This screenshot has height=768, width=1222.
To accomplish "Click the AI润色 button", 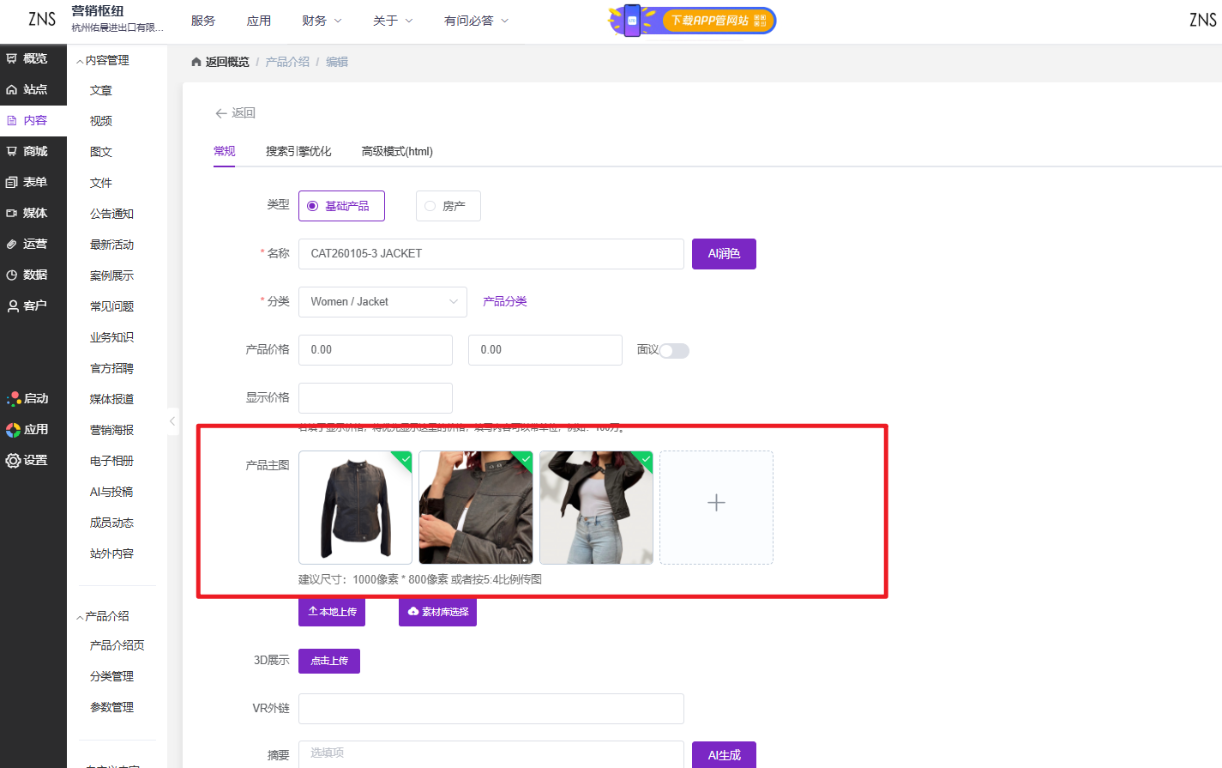I will coord(723,254).
